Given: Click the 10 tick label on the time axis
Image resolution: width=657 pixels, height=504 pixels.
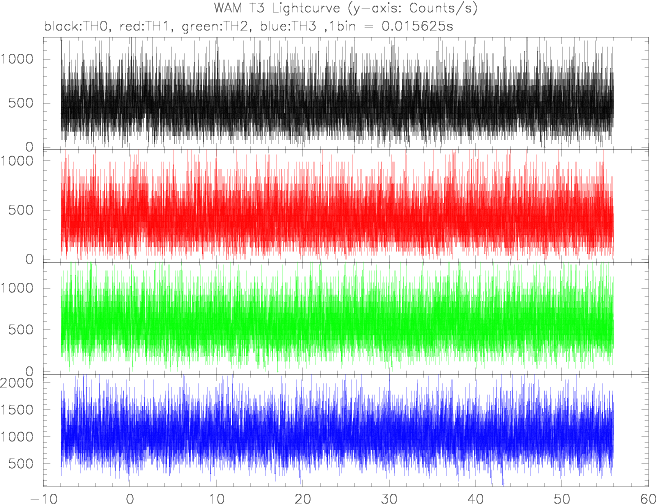Looking at the screenshot, I should tap(216, 499).
